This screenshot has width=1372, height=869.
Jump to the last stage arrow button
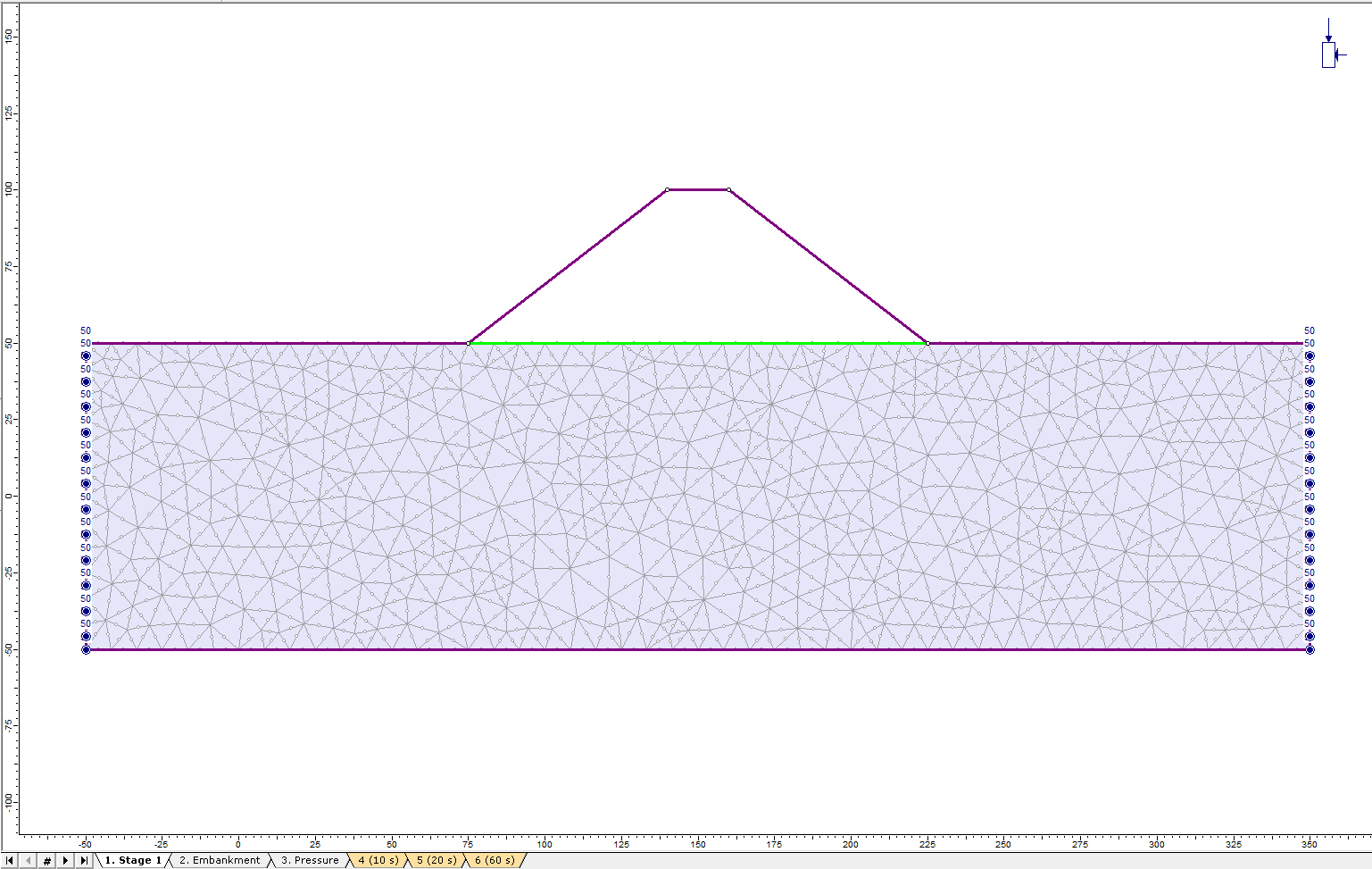pyautogui.click(x=84, y=861)
